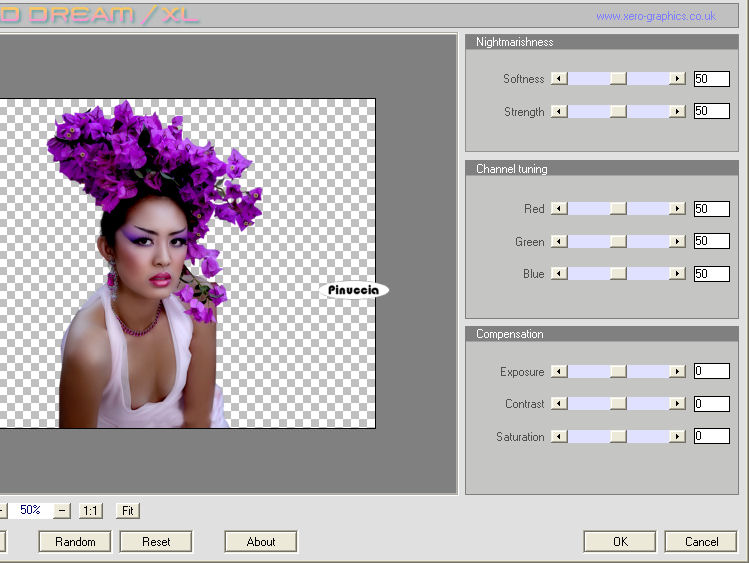This screenshot has height=563, width=749.
Task: Click the preview image of the woman
Action: point(187,263)
